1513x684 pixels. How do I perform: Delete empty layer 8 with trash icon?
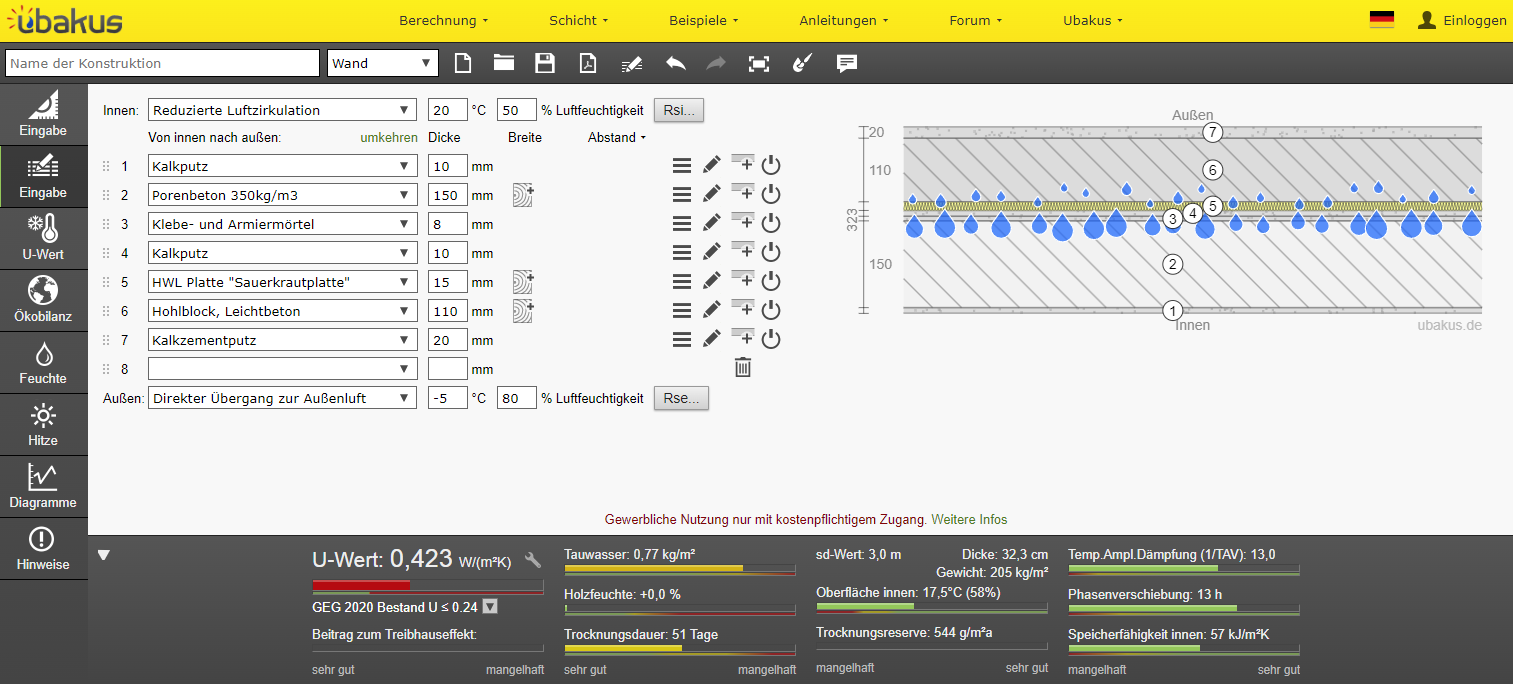(x=742, y=368)
